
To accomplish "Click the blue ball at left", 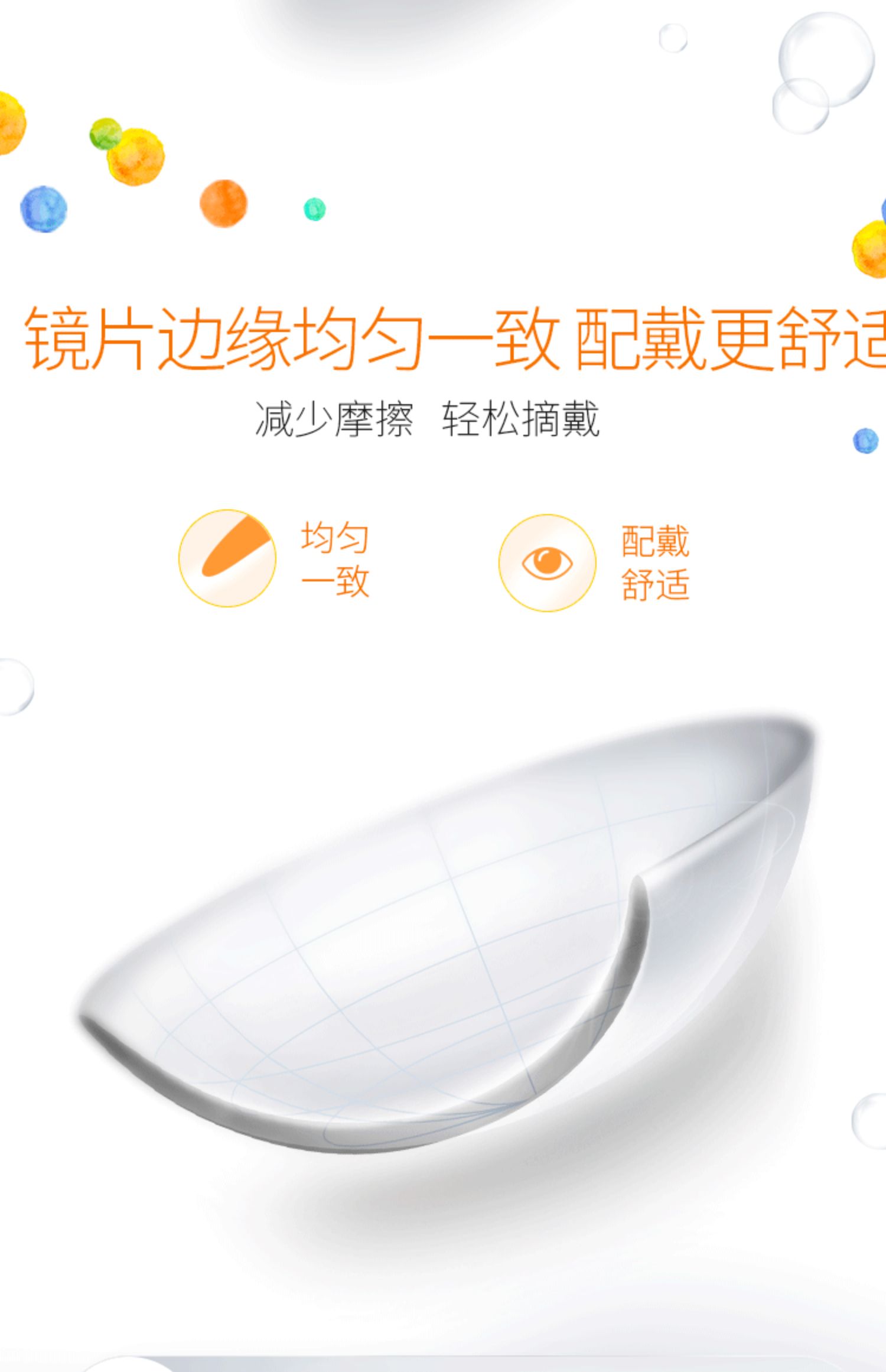I will point(44,209).
